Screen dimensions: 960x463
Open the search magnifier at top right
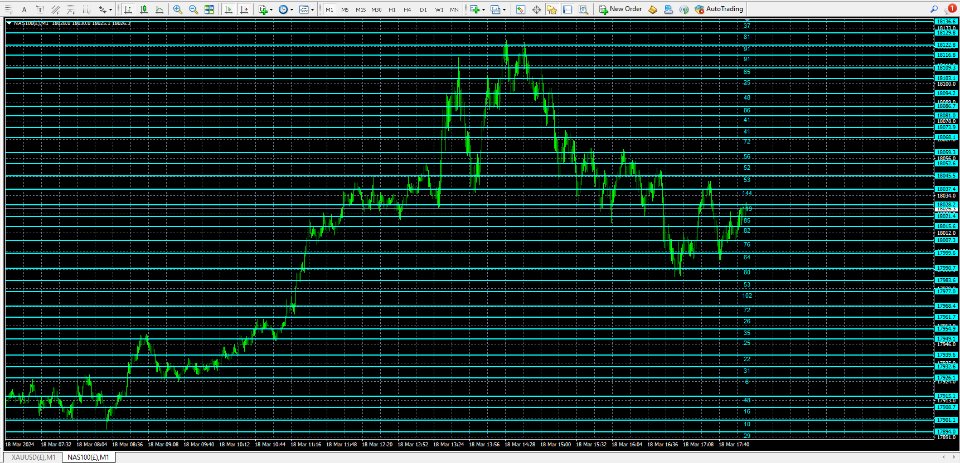pyautogui.click(x=934, y=9)
